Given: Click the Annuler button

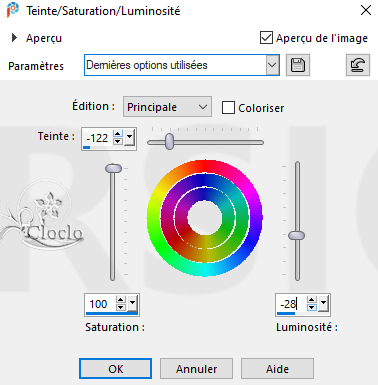Looking at the screenshot, I should 196,369.
